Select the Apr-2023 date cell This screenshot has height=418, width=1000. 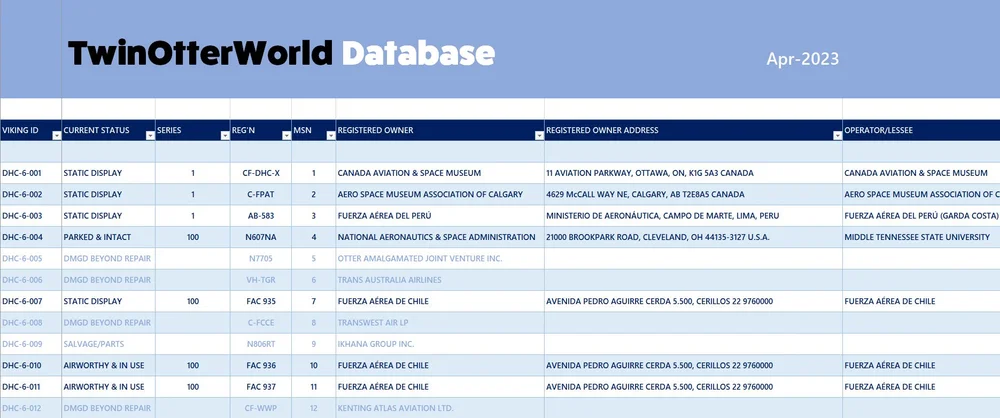[x=802, y=59]
